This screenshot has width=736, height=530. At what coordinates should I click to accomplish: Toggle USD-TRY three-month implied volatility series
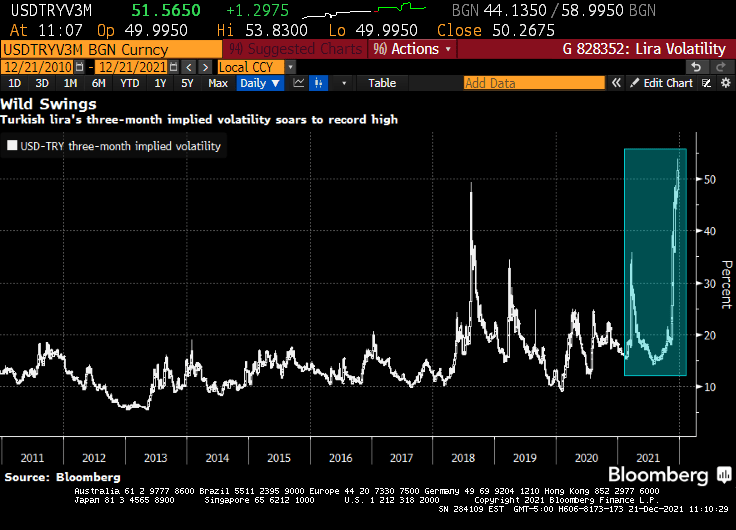[12, 146]
